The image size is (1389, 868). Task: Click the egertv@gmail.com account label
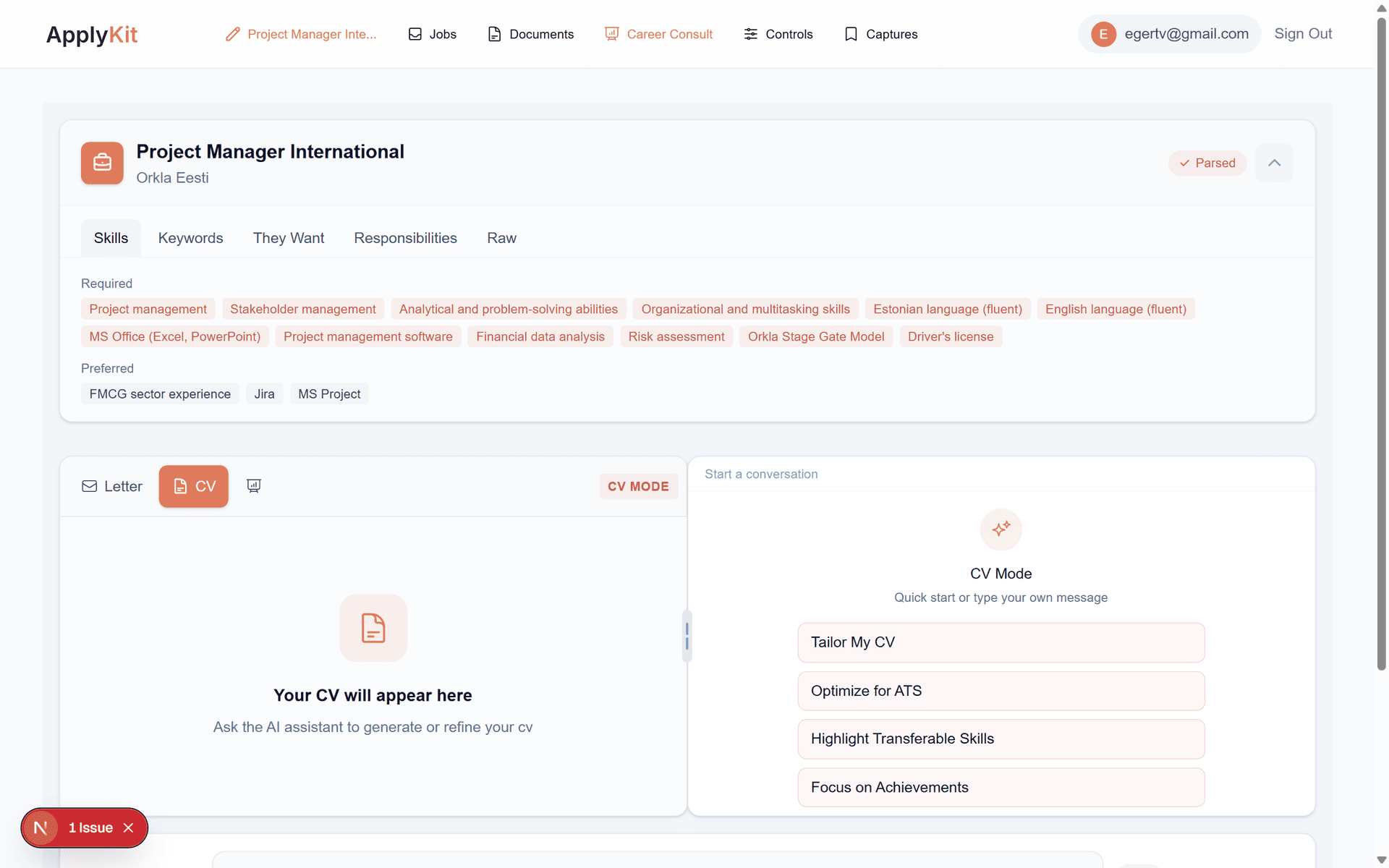click(x=1186, y=34)
